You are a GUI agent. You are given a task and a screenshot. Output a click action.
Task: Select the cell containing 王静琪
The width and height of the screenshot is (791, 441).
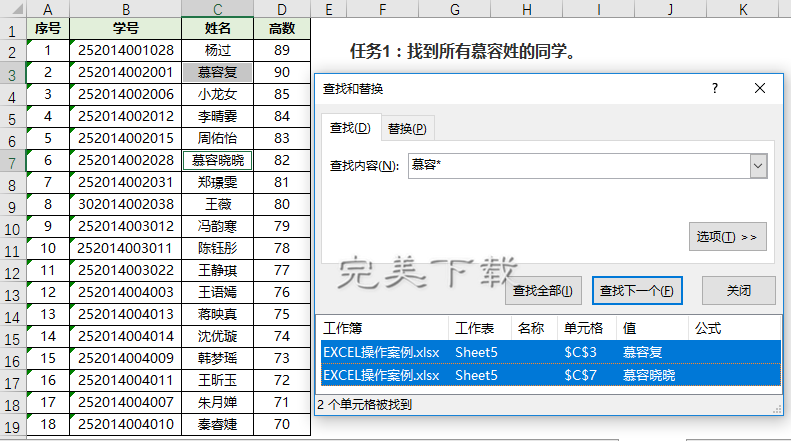pos(217,270)
